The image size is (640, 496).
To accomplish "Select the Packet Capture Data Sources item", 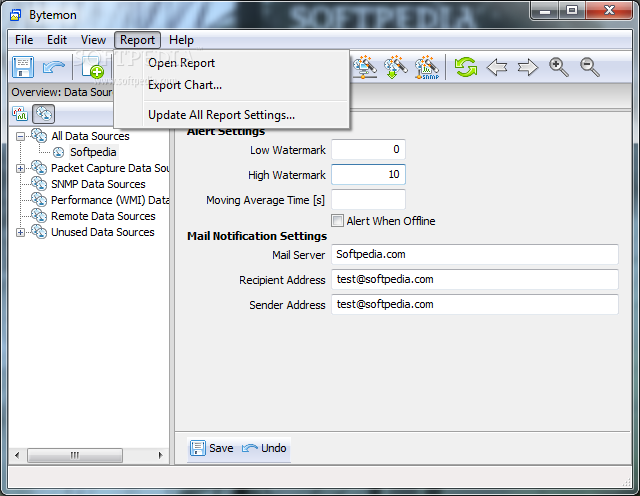I will coord(110,168).
